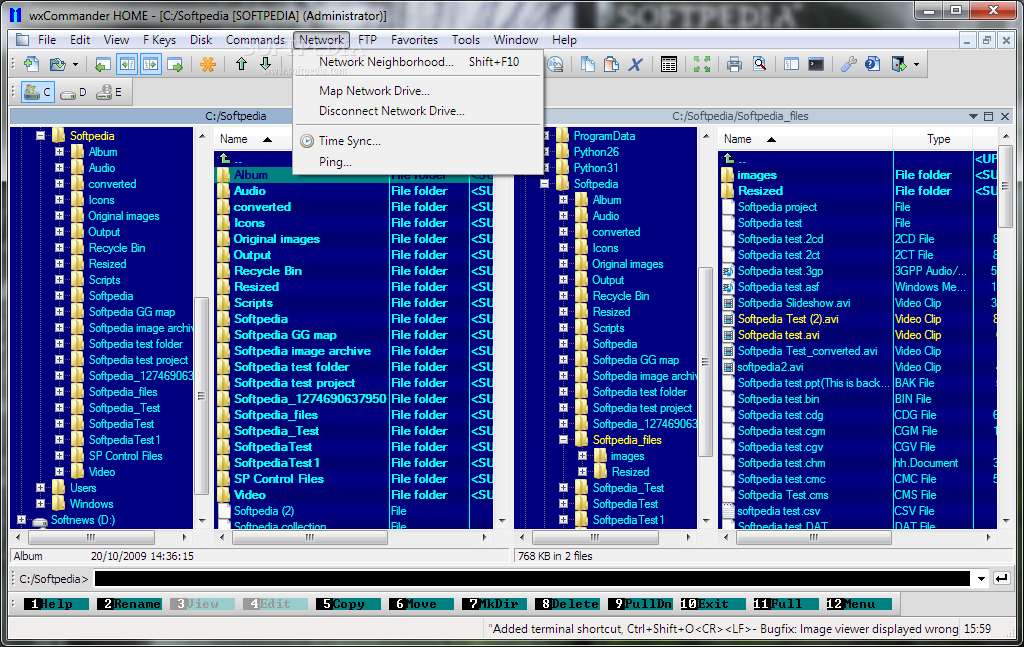Screen dimensions: 1024x647
Task: Choose Disconnect Network Drive entry
Action: [418, 111]
